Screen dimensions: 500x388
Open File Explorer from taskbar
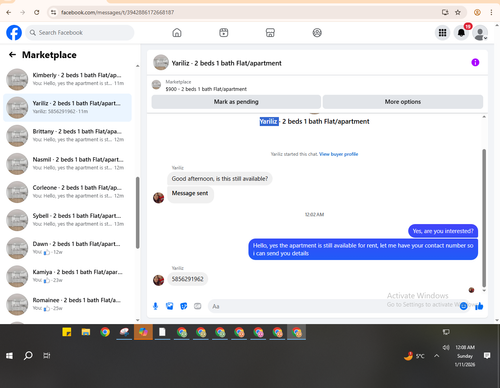[86, 332]
